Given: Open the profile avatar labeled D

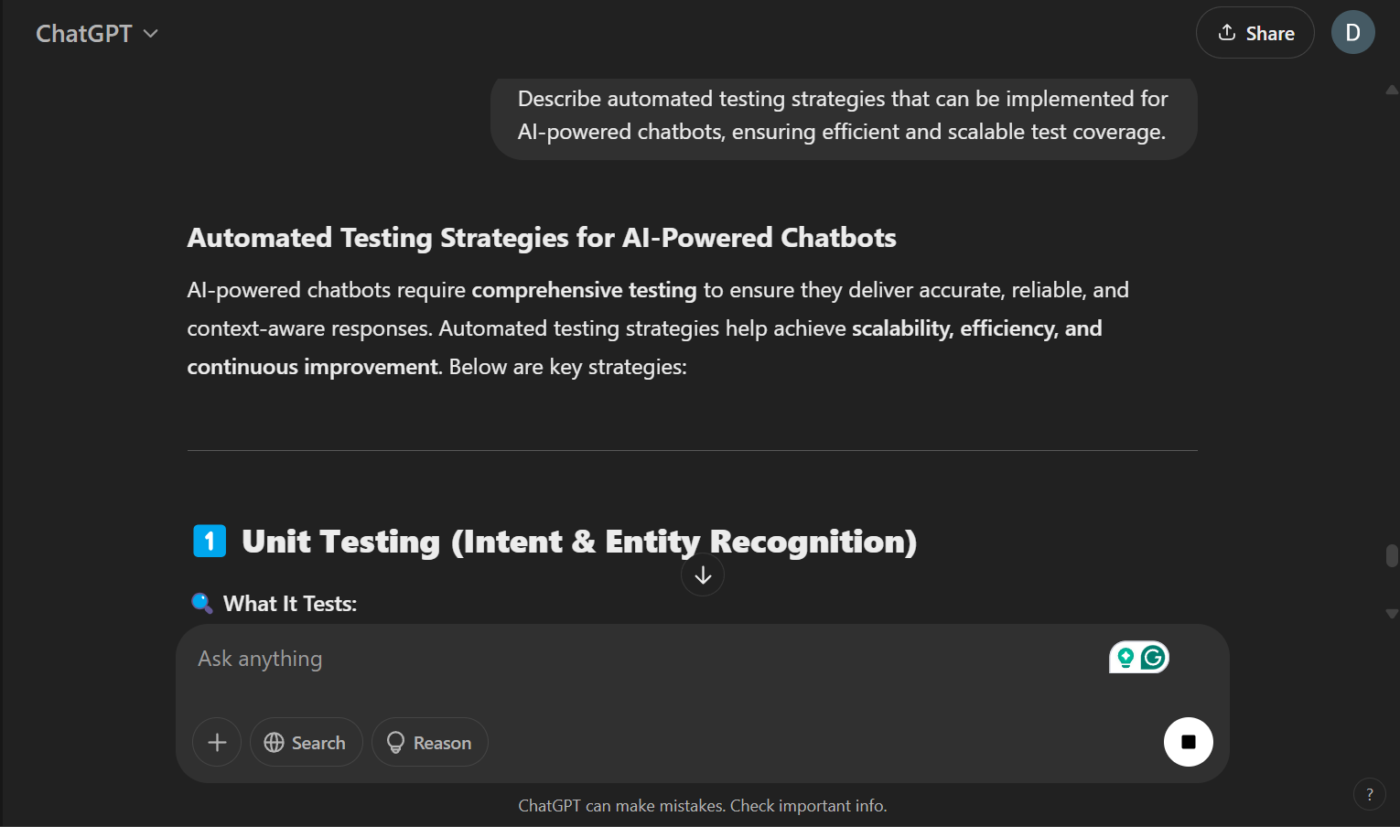Looking at the screenshot, I should [1352, 33].
